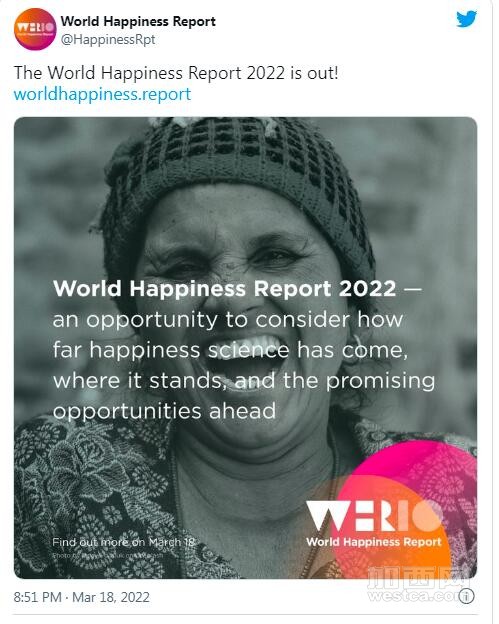This screenshot has height=624, width=499.
Task: Open the World Happiness Report display name
Action: (x=140, y=21)
